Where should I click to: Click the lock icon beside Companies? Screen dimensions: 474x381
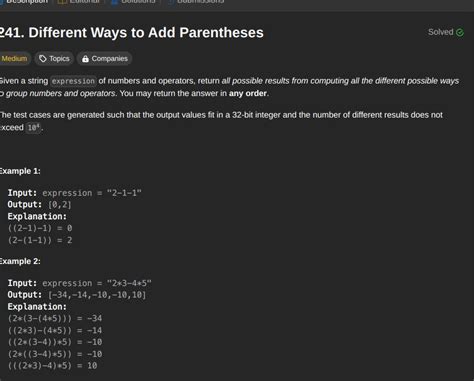pyautogui.click(x=85, y=59)
